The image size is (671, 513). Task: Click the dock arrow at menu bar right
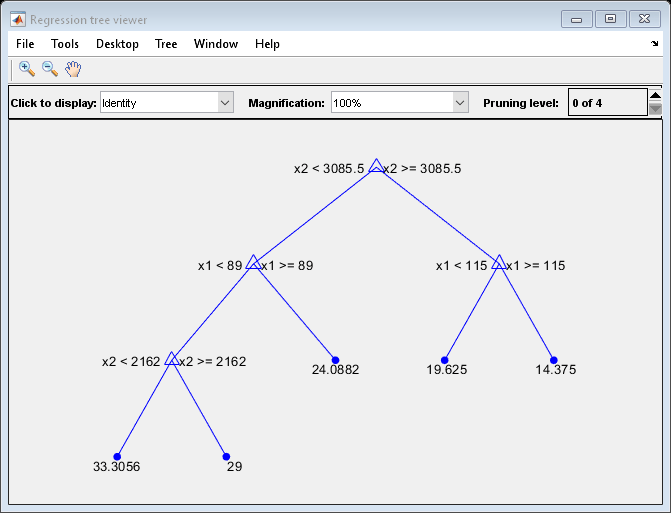coord(654,44)
